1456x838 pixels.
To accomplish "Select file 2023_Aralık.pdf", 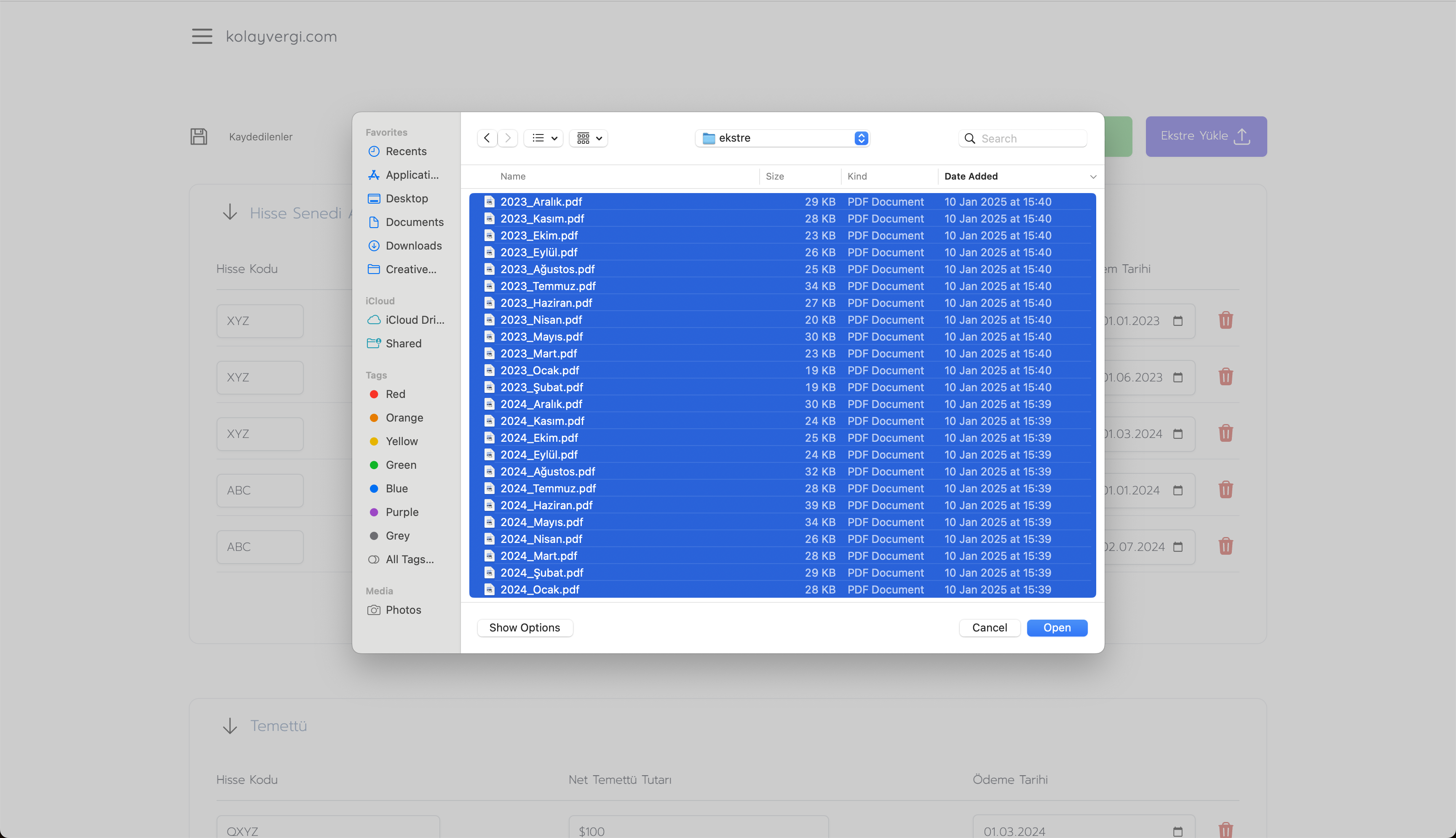I will [x=783, y=202].
